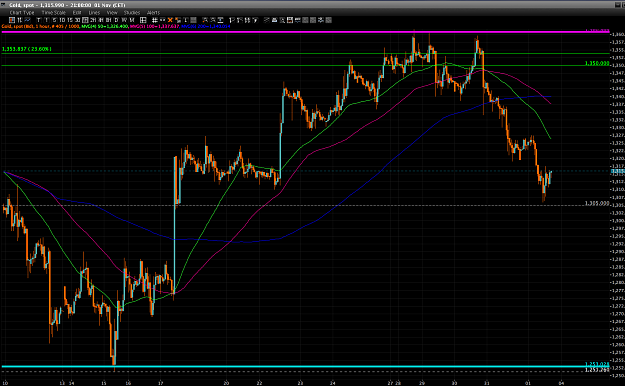The width and height of the screenshot is (625, 386).
Task: Select the cyan horizontal support line at bottom
Action: point(305,366)
